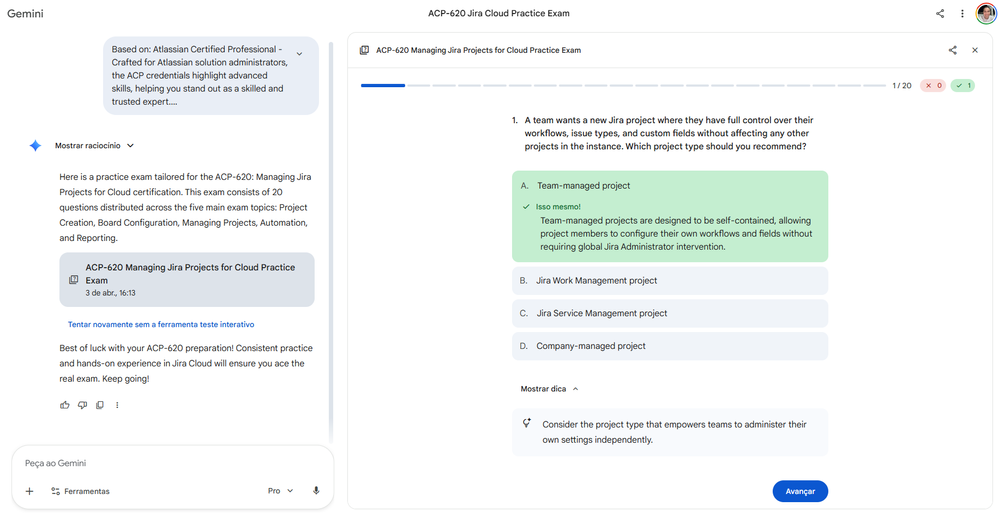This screenshot has height=513, width=999.
Task: Click the quiz progress bar
Action: tap(623, 85)
